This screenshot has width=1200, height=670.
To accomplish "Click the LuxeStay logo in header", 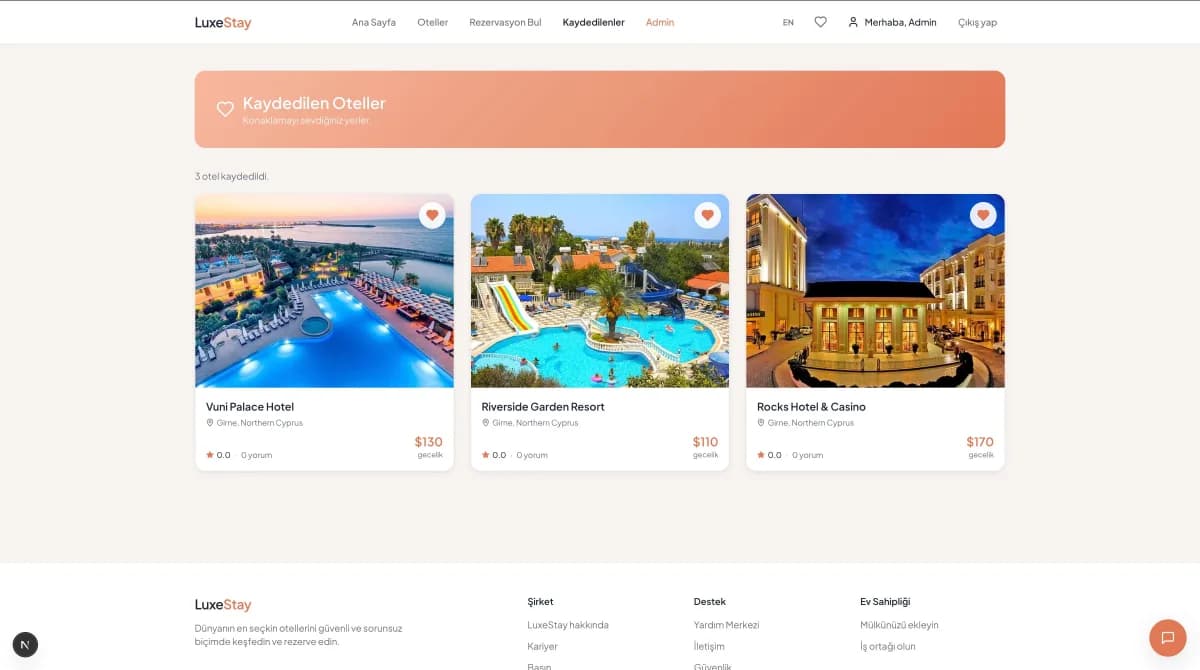I will coord(223,22).
